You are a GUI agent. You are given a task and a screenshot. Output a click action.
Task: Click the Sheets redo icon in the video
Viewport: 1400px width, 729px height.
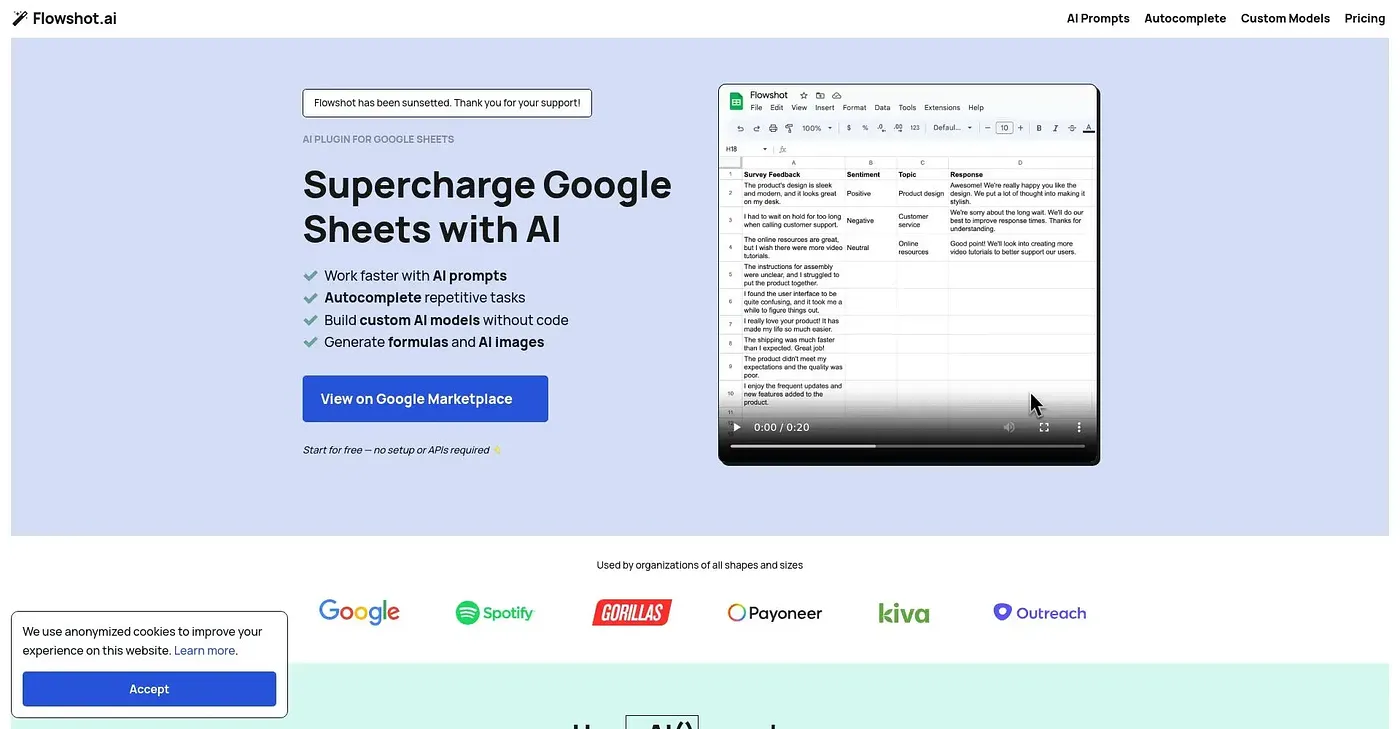pyautogui.click(x=756, y=128)
